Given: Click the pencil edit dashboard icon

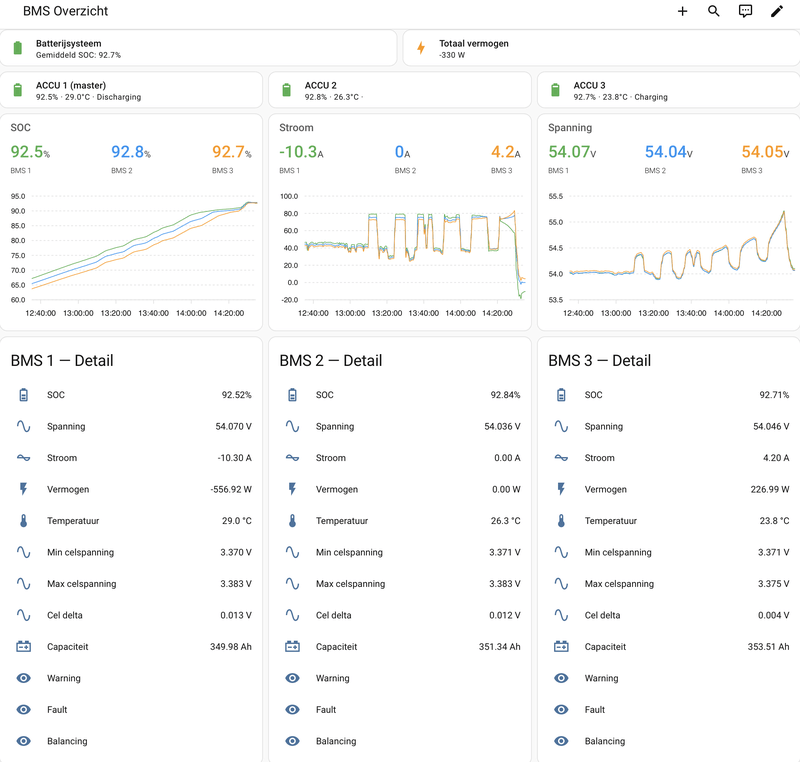Looking at the screenshot, I should click(x=777, y=11).
